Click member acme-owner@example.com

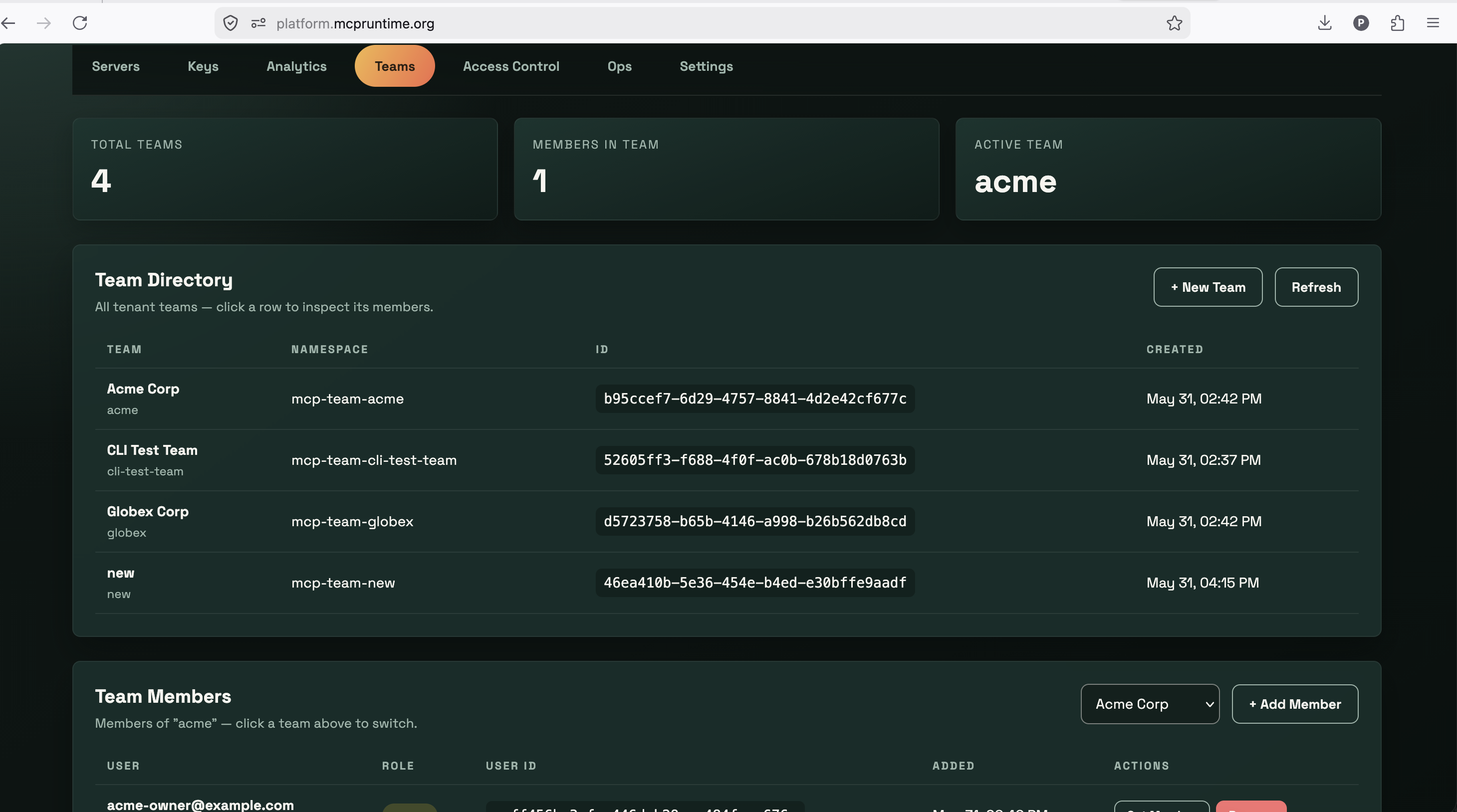click(200, 805)
